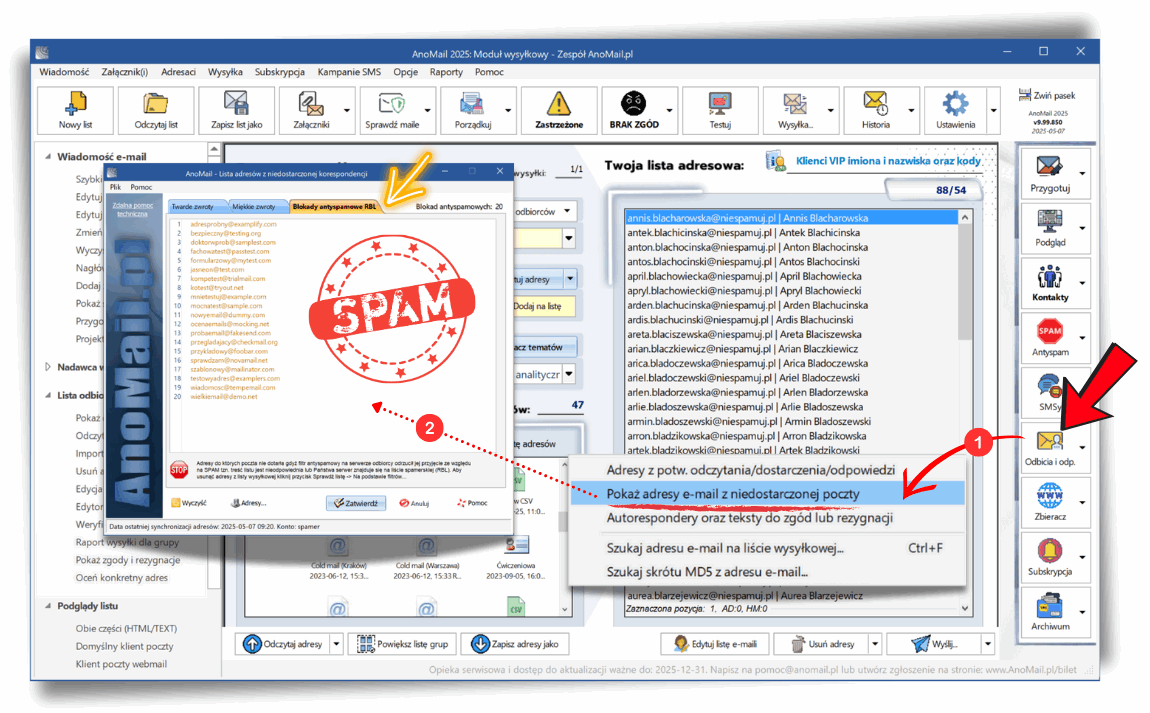Open the Zastrzeżone warning triangle button

coord(559,110)
